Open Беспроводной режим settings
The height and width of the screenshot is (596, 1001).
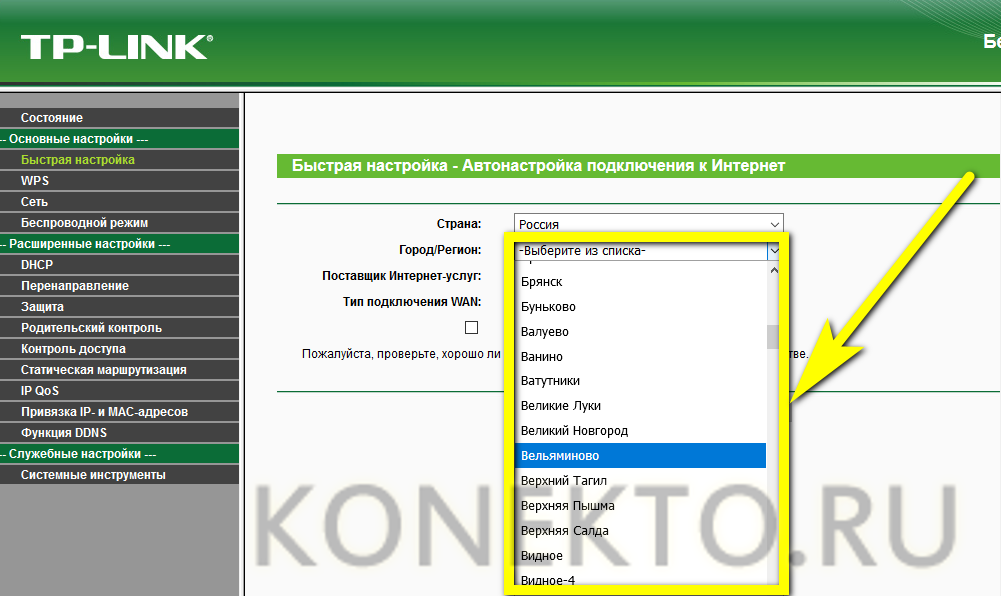point(119,223)
